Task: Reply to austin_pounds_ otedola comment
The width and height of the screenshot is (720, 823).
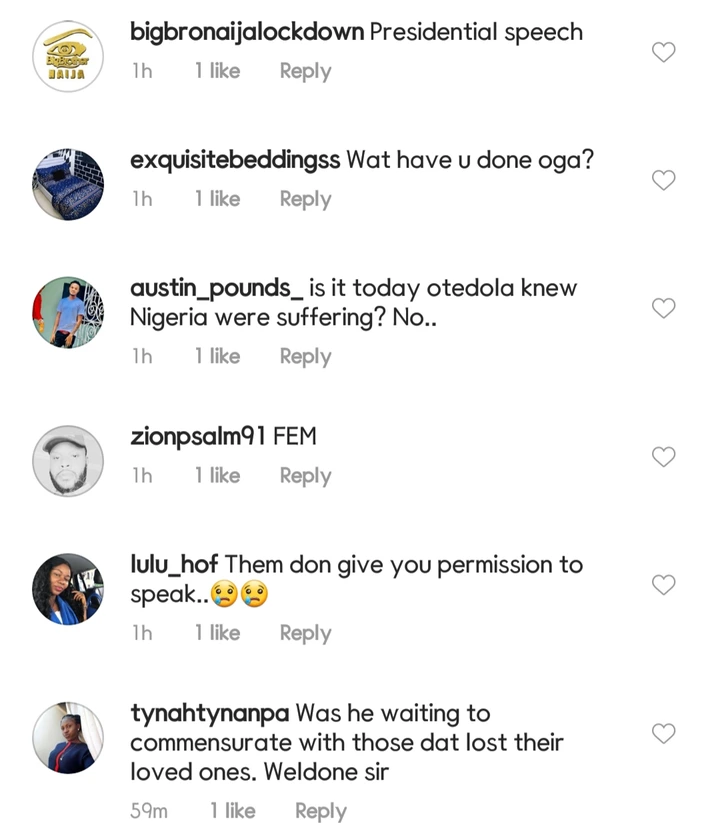Action: (305, 356)
